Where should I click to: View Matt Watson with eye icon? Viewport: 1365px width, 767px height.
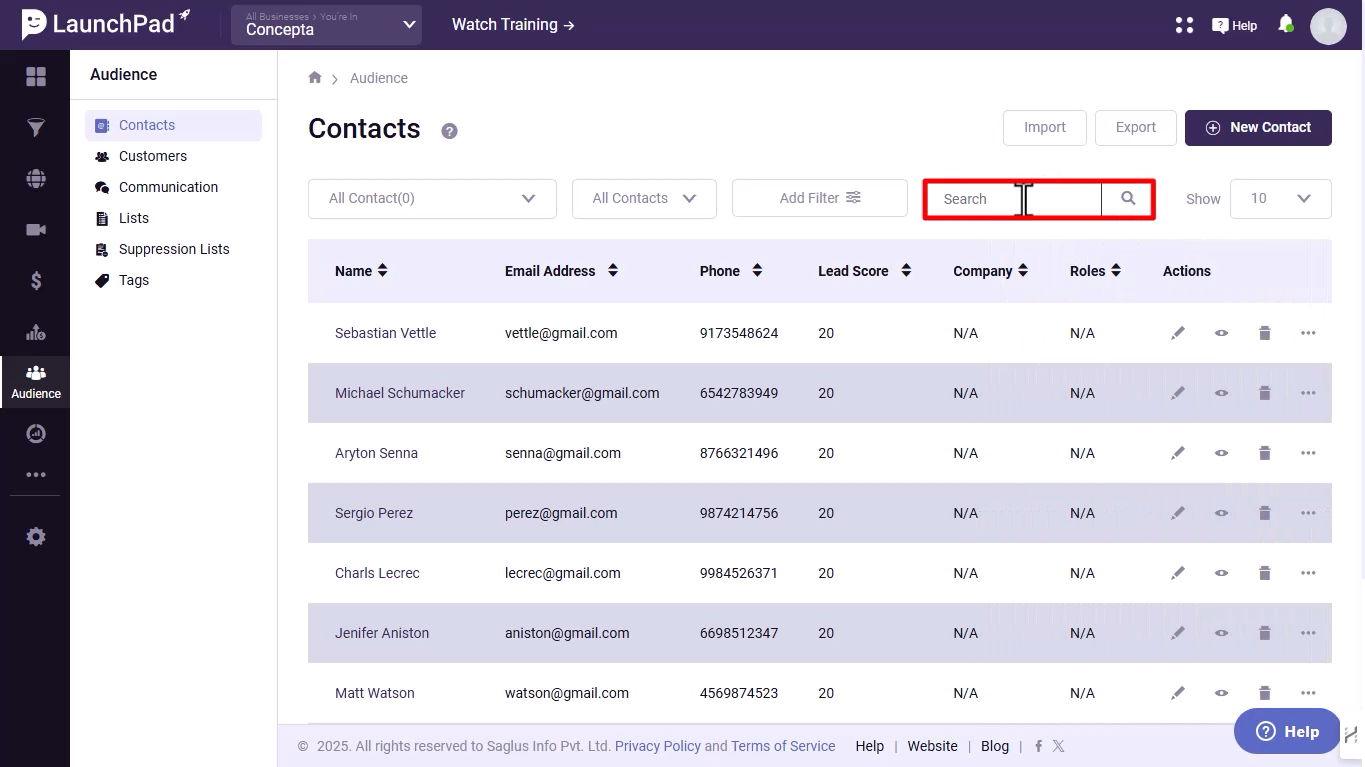[1221, 693]
